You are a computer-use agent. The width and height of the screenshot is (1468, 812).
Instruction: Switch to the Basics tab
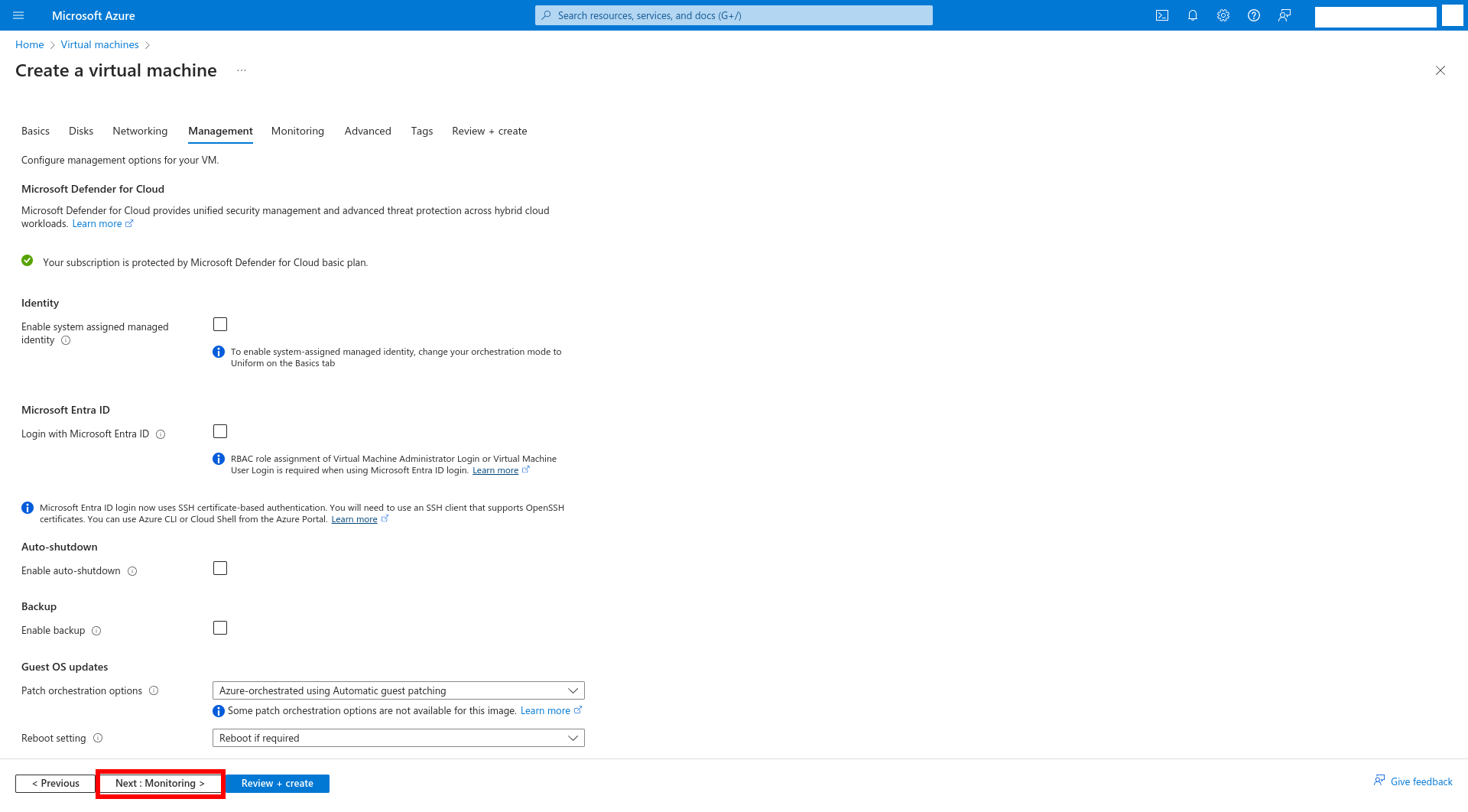tap(35, 131)
